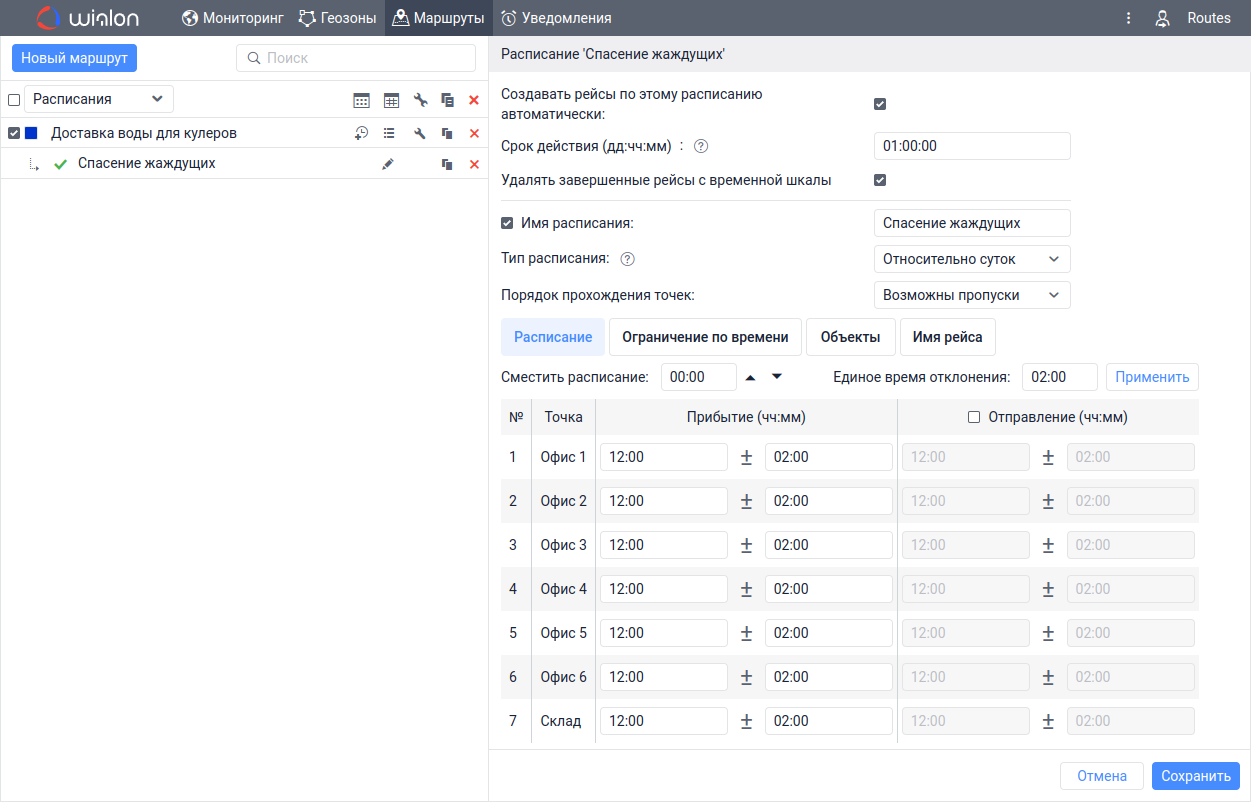Viewport: 1251px width, 802px height.
Task: Shift schedule up with the up arrow
Action: click(x=750, y=377)
